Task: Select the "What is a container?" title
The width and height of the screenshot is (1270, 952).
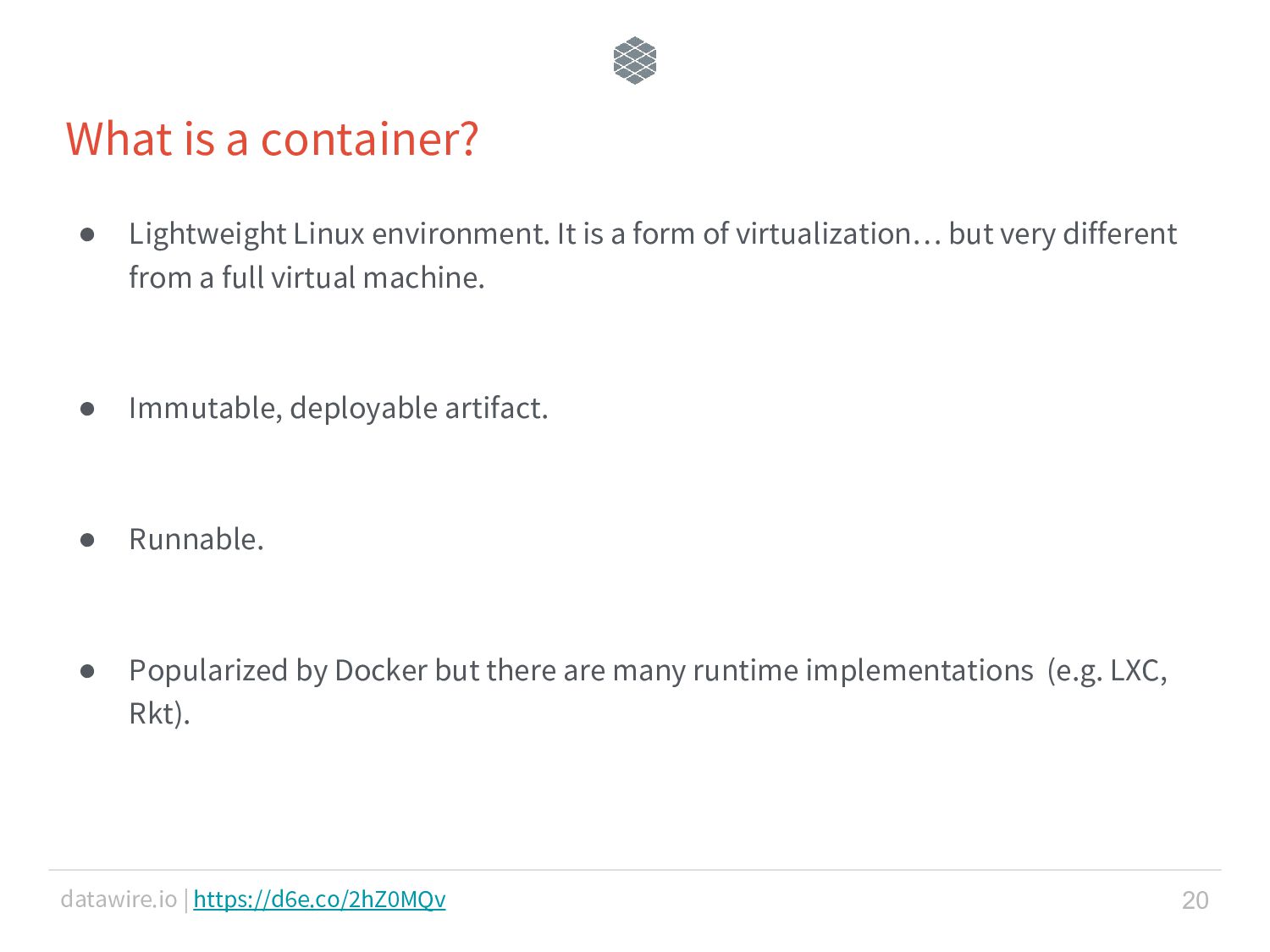Action: (273, 140)
